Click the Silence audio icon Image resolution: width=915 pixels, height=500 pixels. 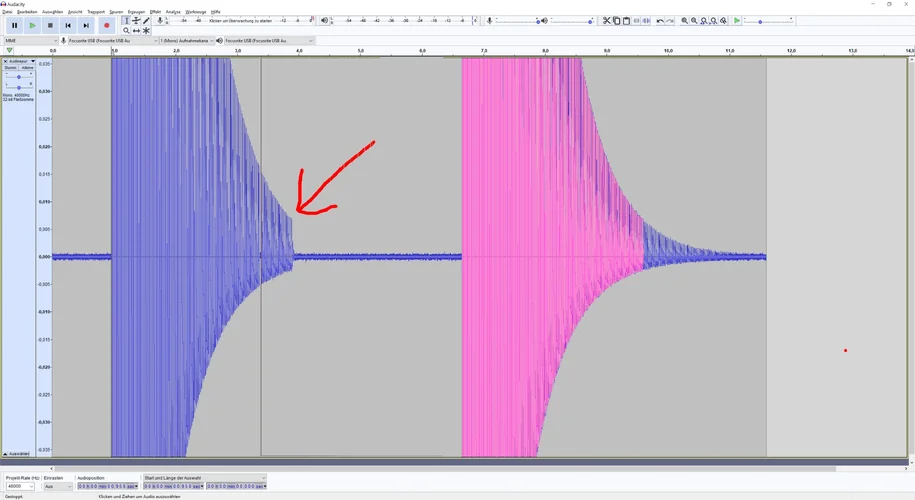tap(646, 20)
